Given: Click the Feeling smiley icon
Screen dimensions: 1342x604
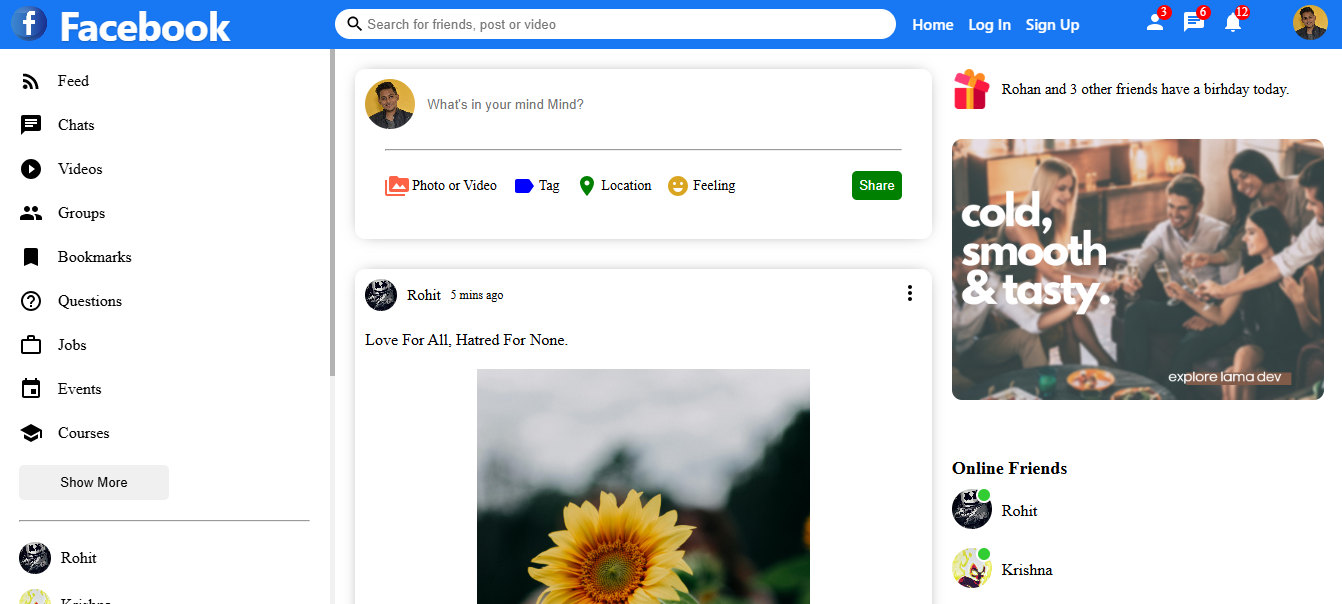Looking at the screenshot, I should tap(678, 186).
